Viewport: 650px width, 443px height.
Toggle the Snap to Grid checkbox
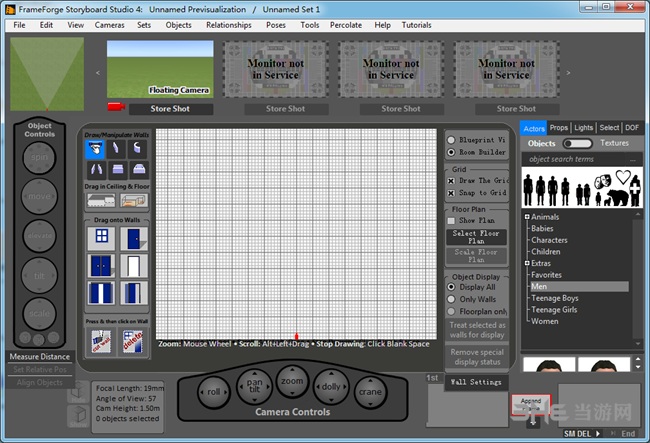pos(451,193)
